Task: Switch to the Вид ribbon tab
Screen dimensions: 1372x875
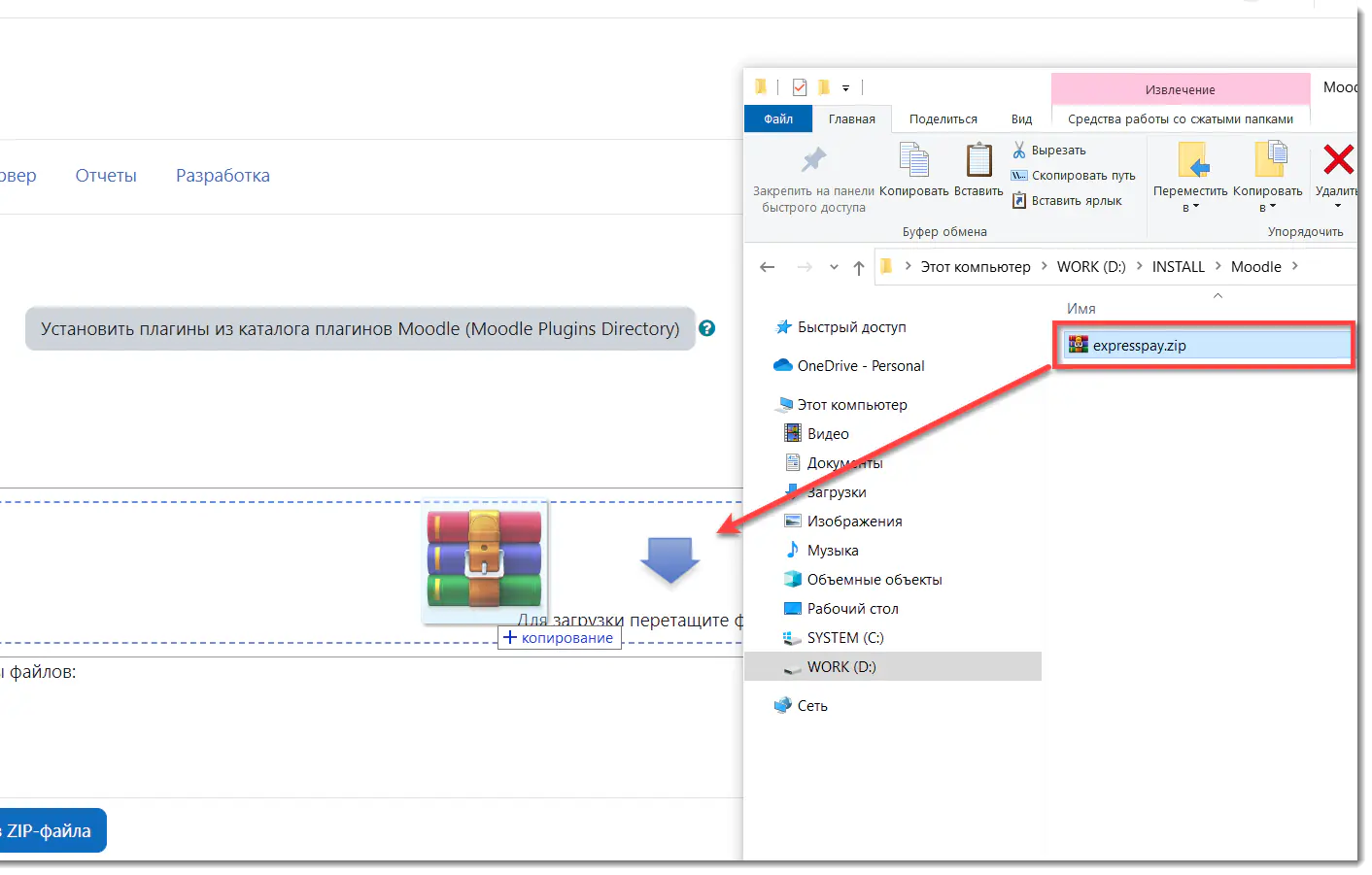Action: 1021,119
